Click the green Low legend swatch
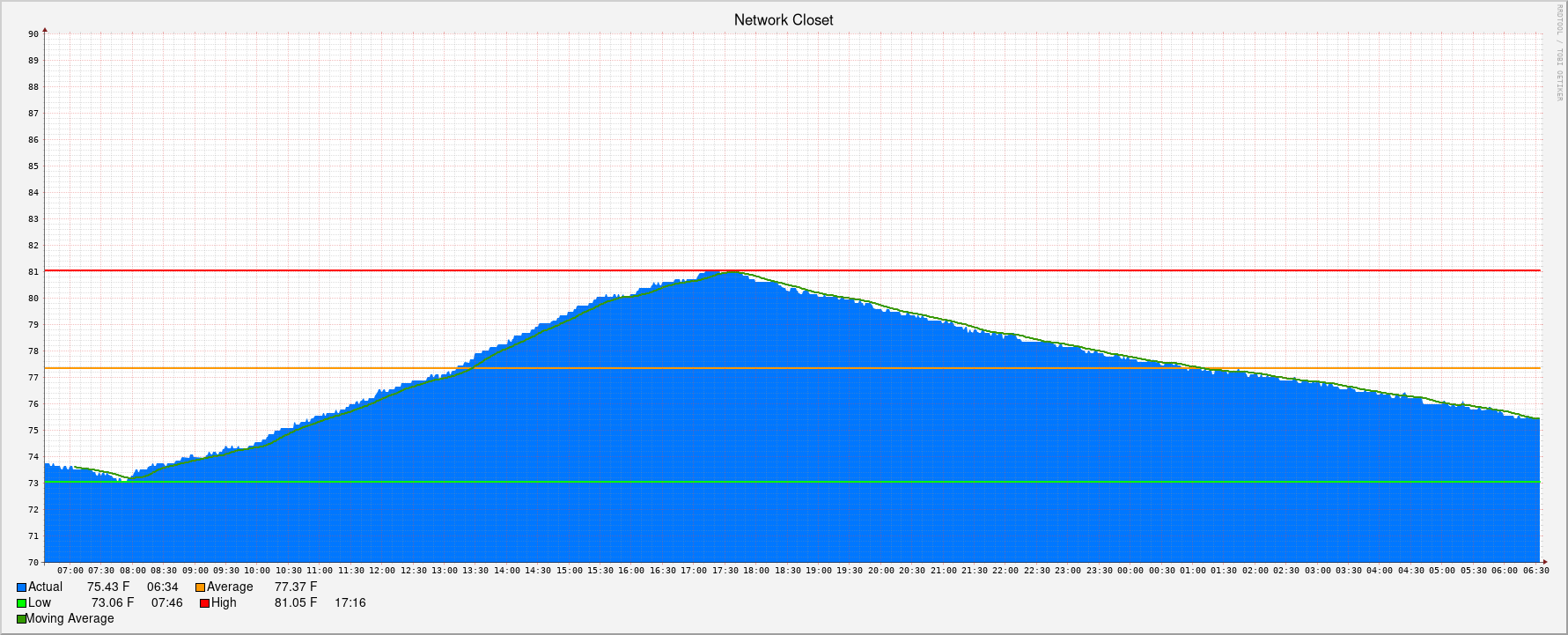The image size is (1568, 635). [21, 603]
